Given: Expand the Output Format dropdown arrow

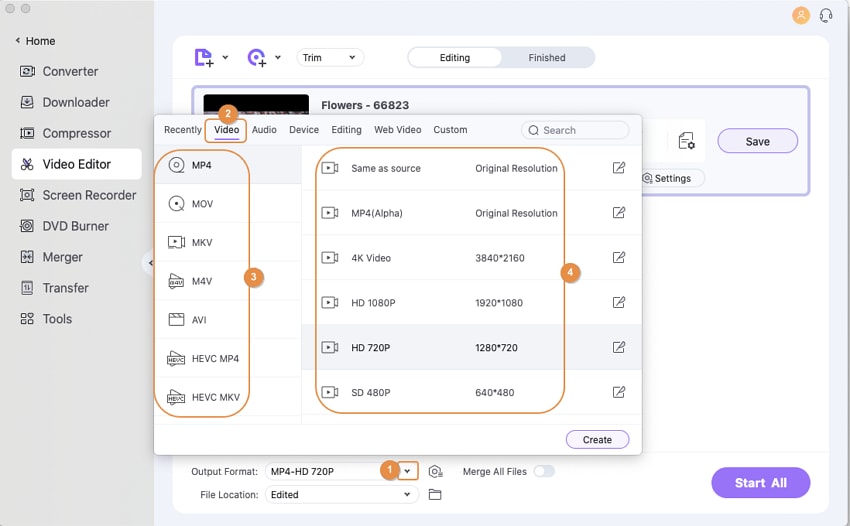Looking at the screenshot, I should pyautogui.click(x=407, y=471).
